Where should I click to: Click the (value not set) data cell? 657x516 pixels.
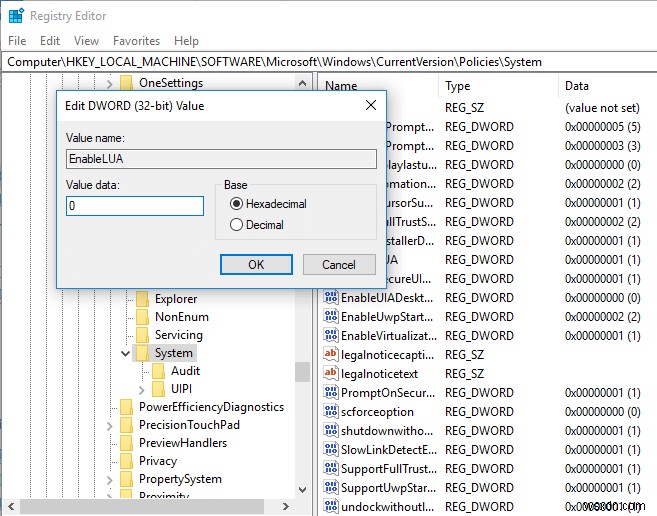pyautogui.click(x=602, y=108)
